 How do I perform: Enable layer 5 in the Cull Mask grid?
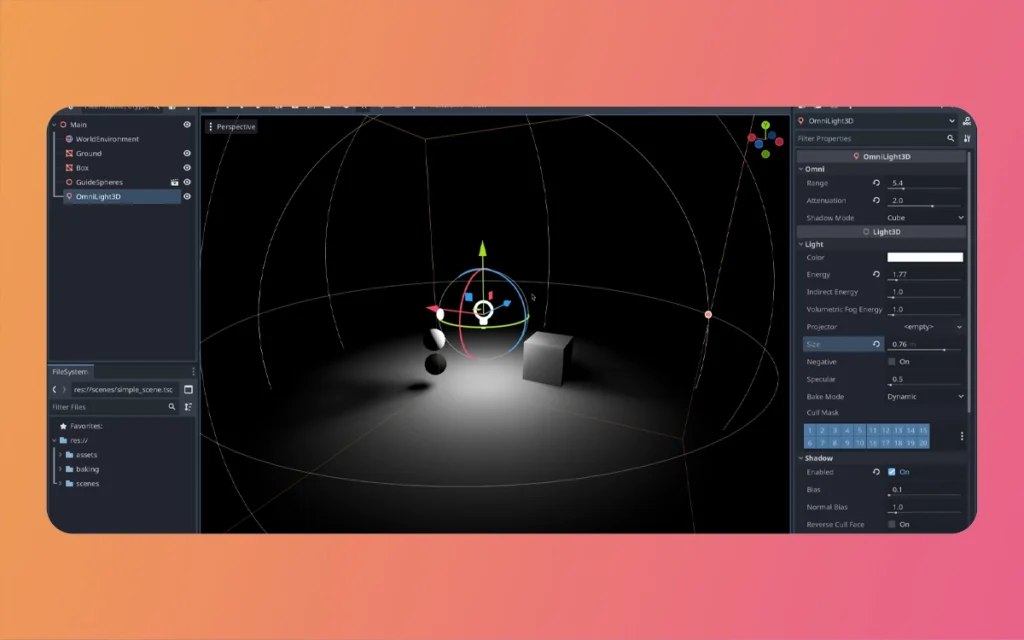point(860,430)
